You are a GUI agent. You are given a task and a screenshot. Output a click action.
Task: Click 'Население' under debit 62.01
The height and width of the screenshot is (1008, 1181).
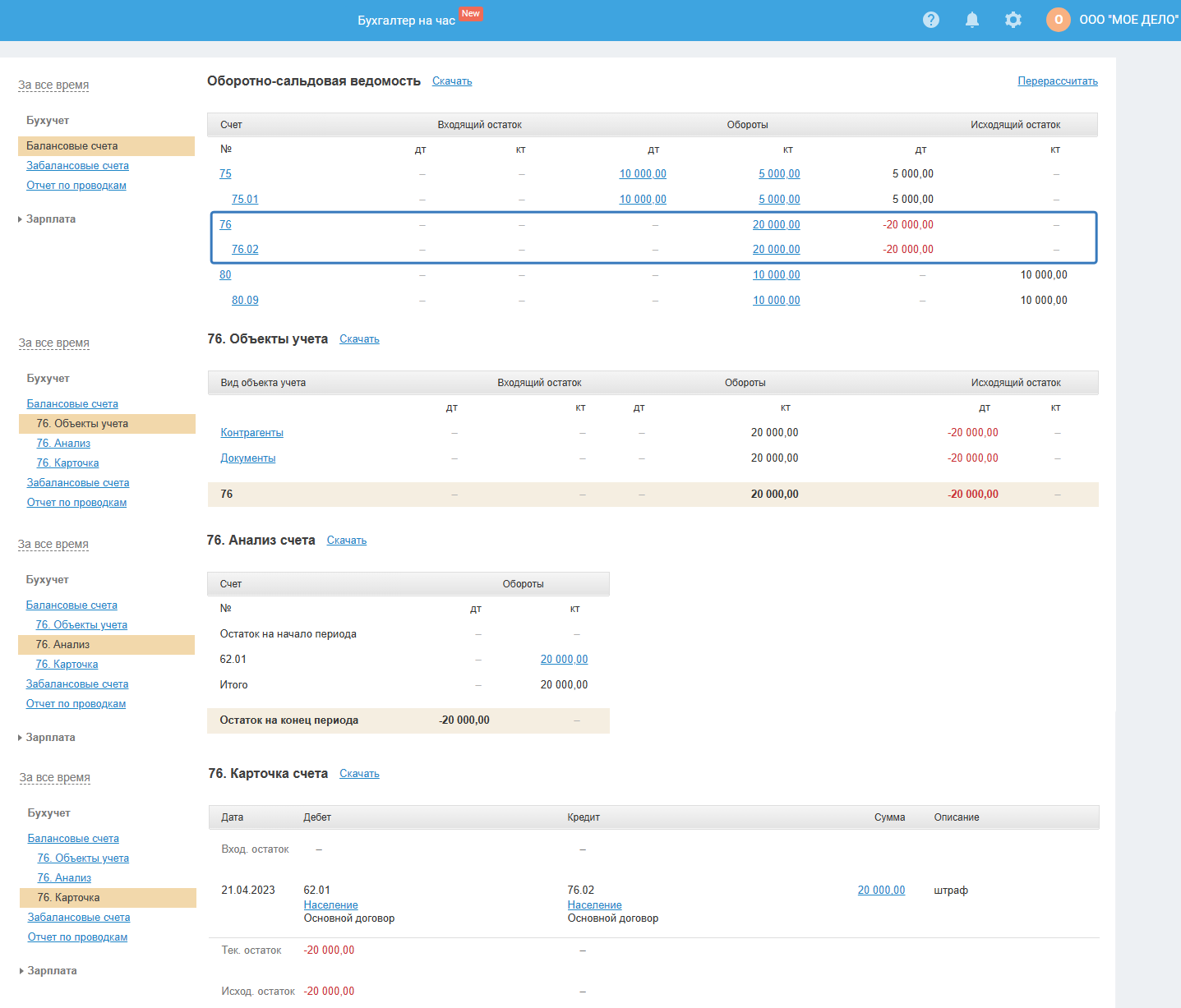click(330, 905)
